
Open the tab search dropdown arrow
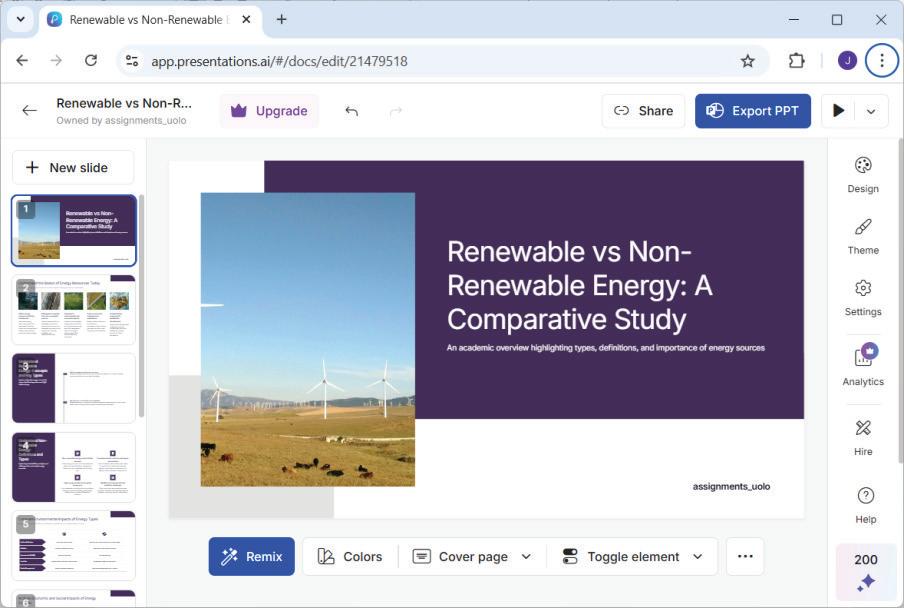point(21,19)
